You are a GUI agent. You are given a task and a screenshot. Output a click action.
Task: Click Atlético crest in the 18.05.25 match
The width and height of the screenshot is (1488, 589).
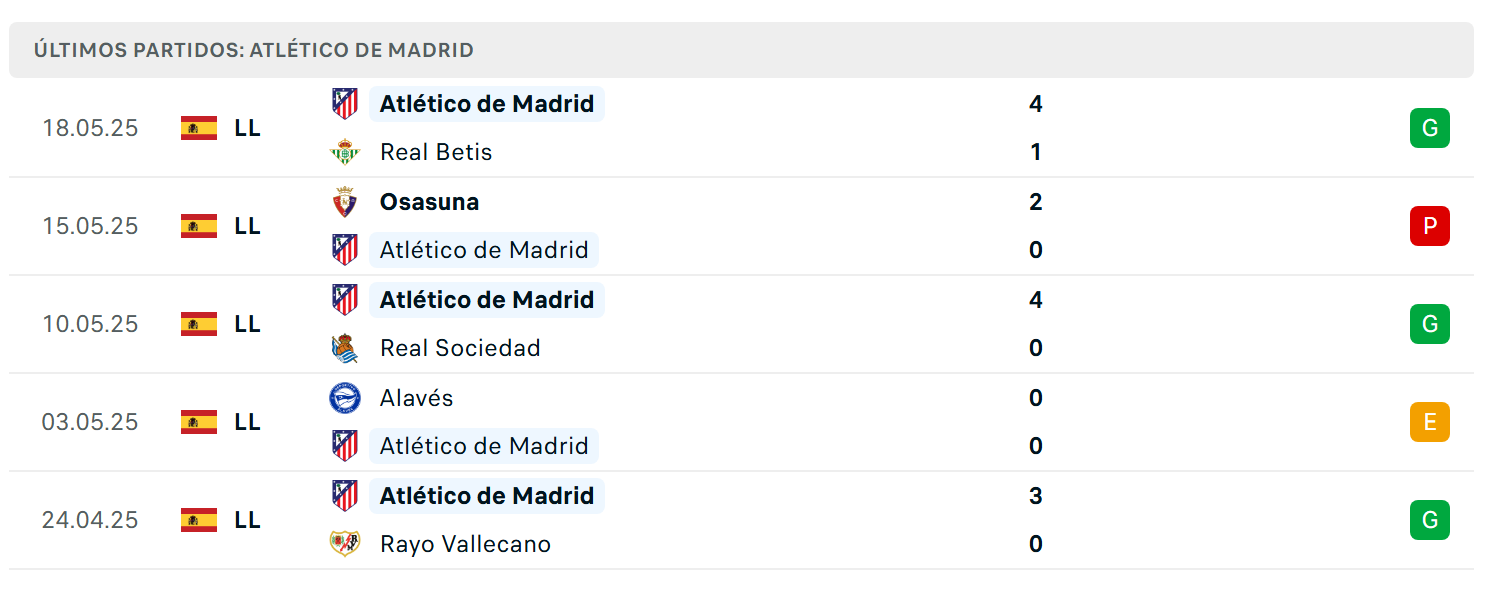344,104
